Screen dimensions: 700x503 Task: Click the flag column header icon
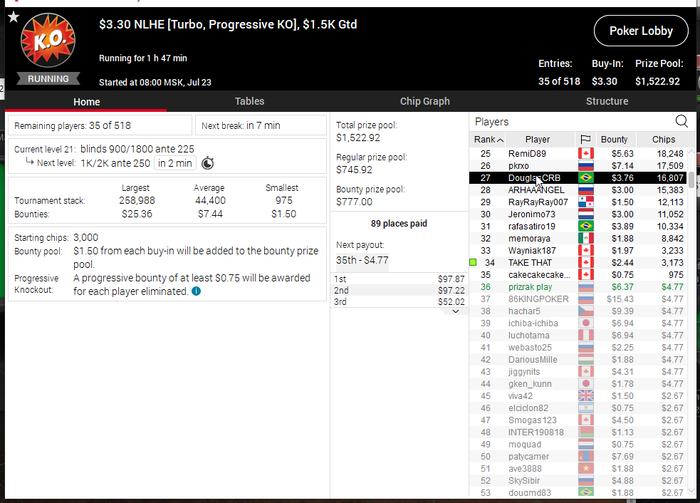tap(585, 140)
